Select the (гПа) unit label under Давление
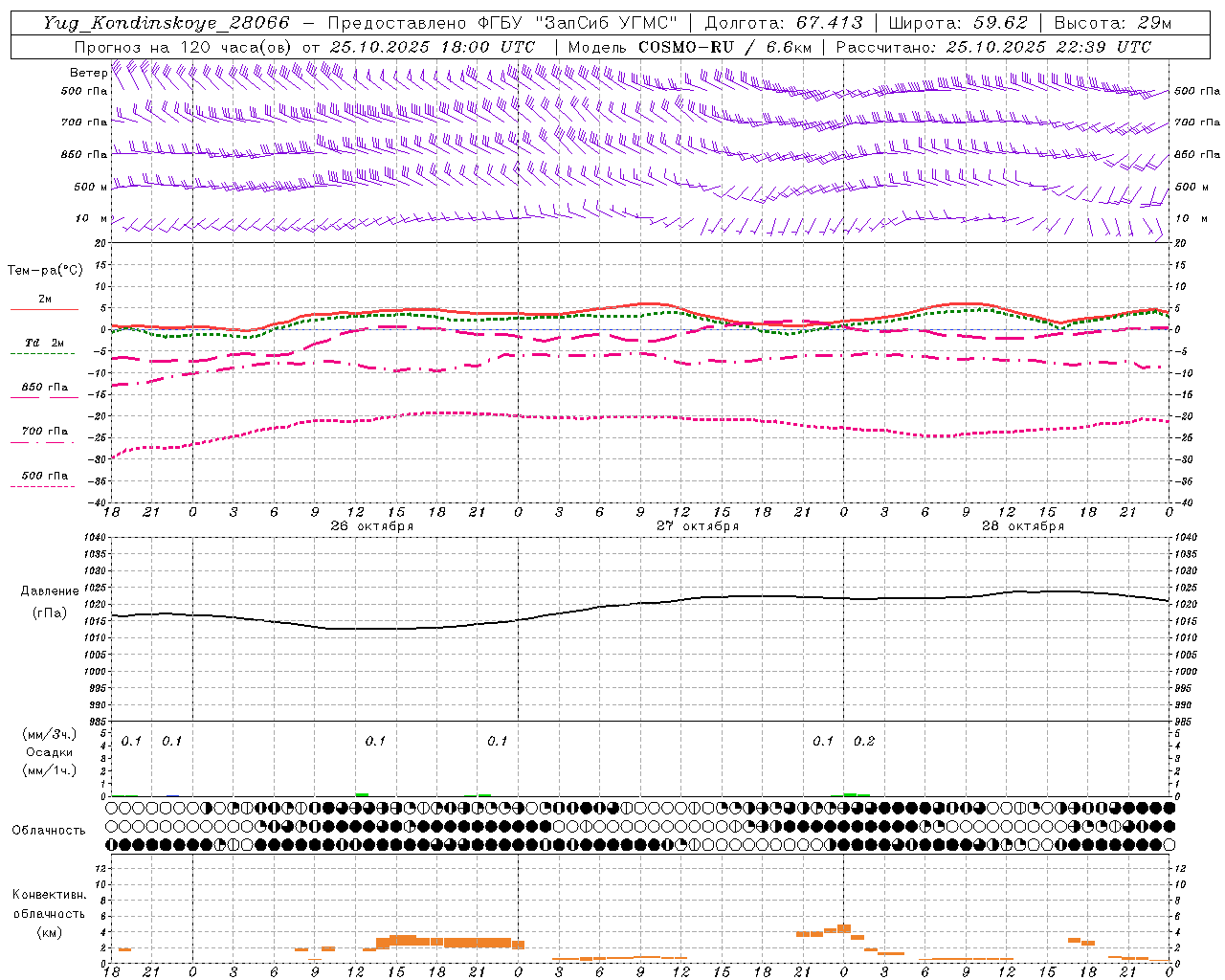1225x980 pixels. point(50,613)
